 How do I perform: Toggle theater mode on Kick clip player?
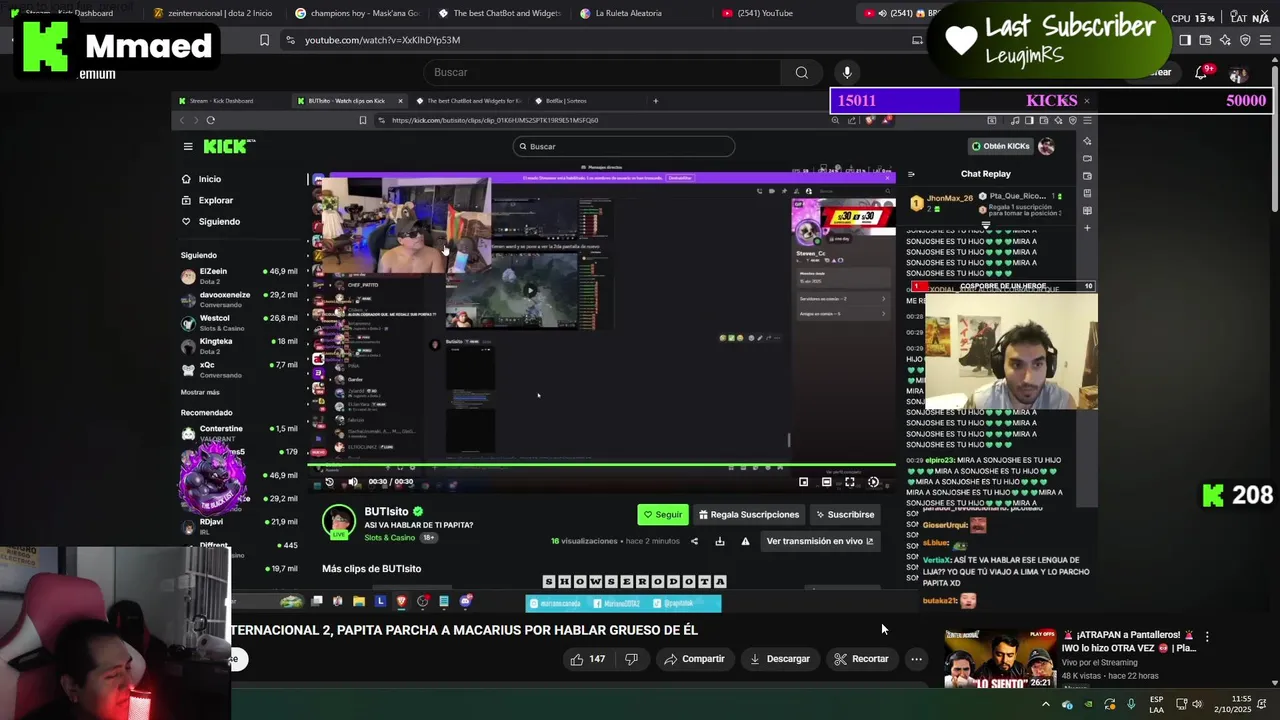(827, 482)
